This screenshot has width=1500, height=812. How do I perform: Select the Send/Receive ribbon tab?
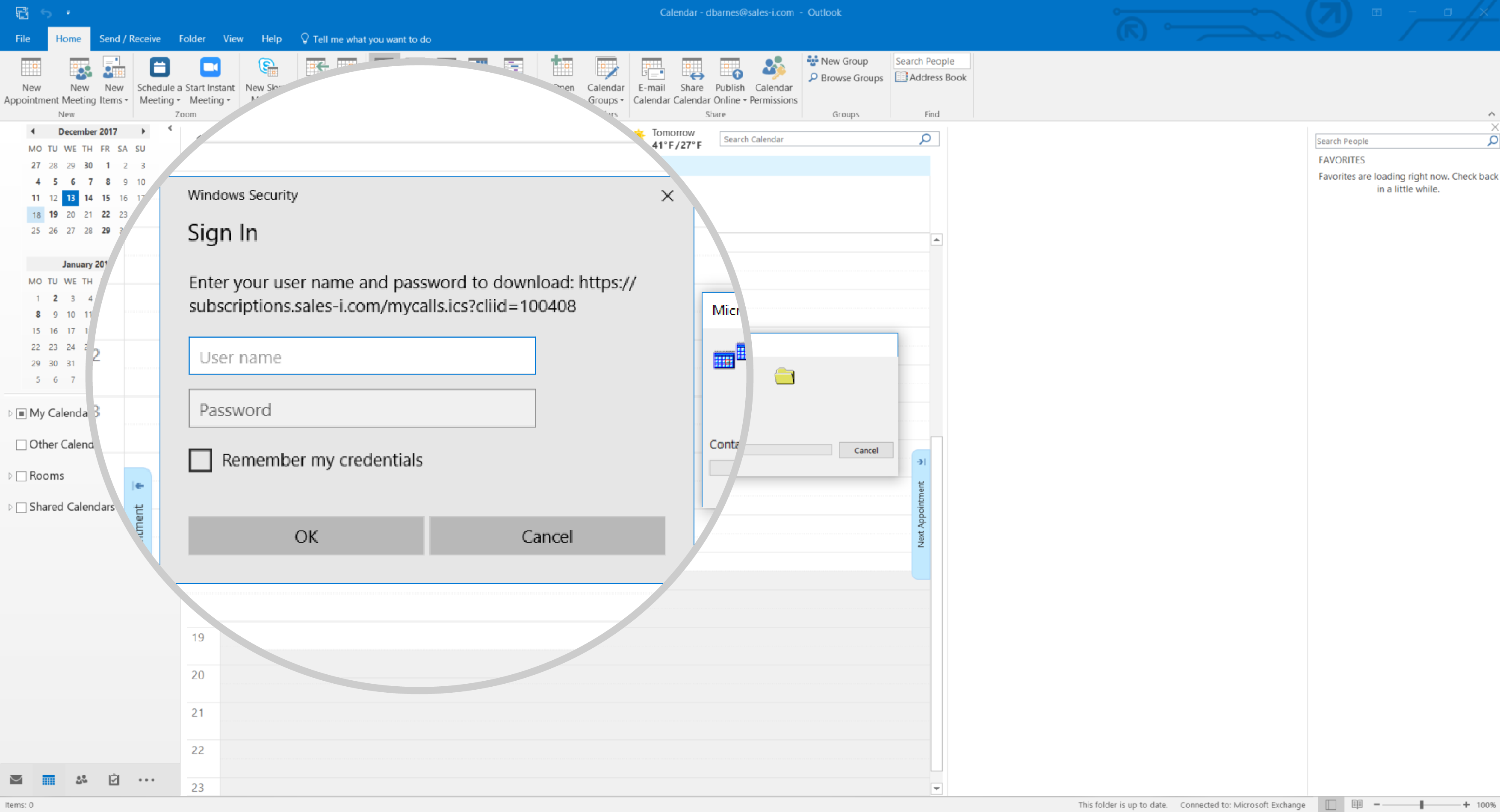[128, 39]
